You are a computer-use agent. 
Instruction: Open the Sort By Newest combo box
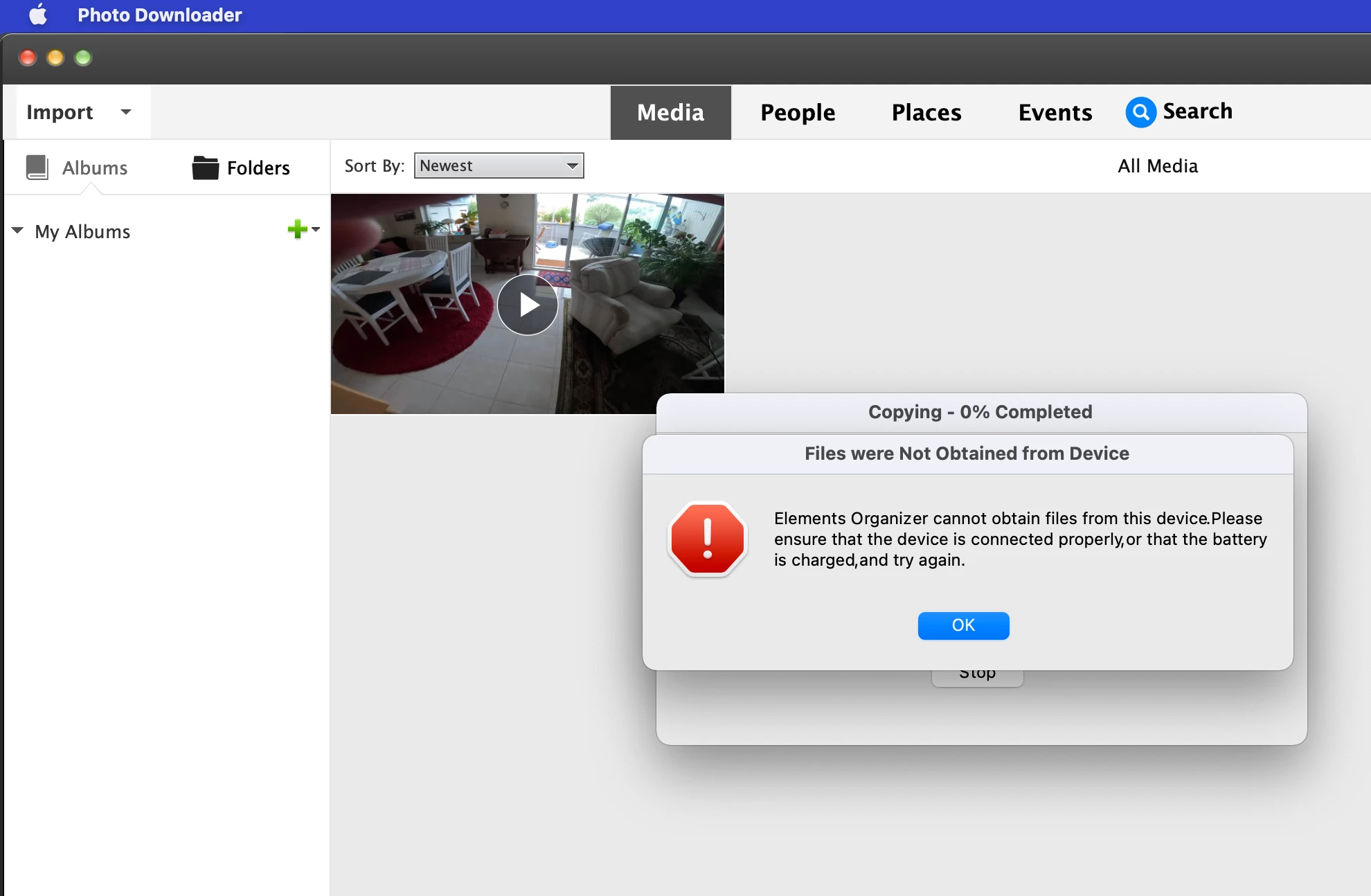499,165
